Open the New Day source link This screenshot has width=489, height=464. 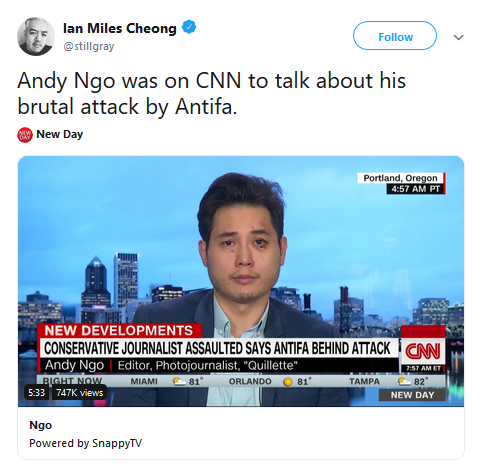[x=60, y=134]
